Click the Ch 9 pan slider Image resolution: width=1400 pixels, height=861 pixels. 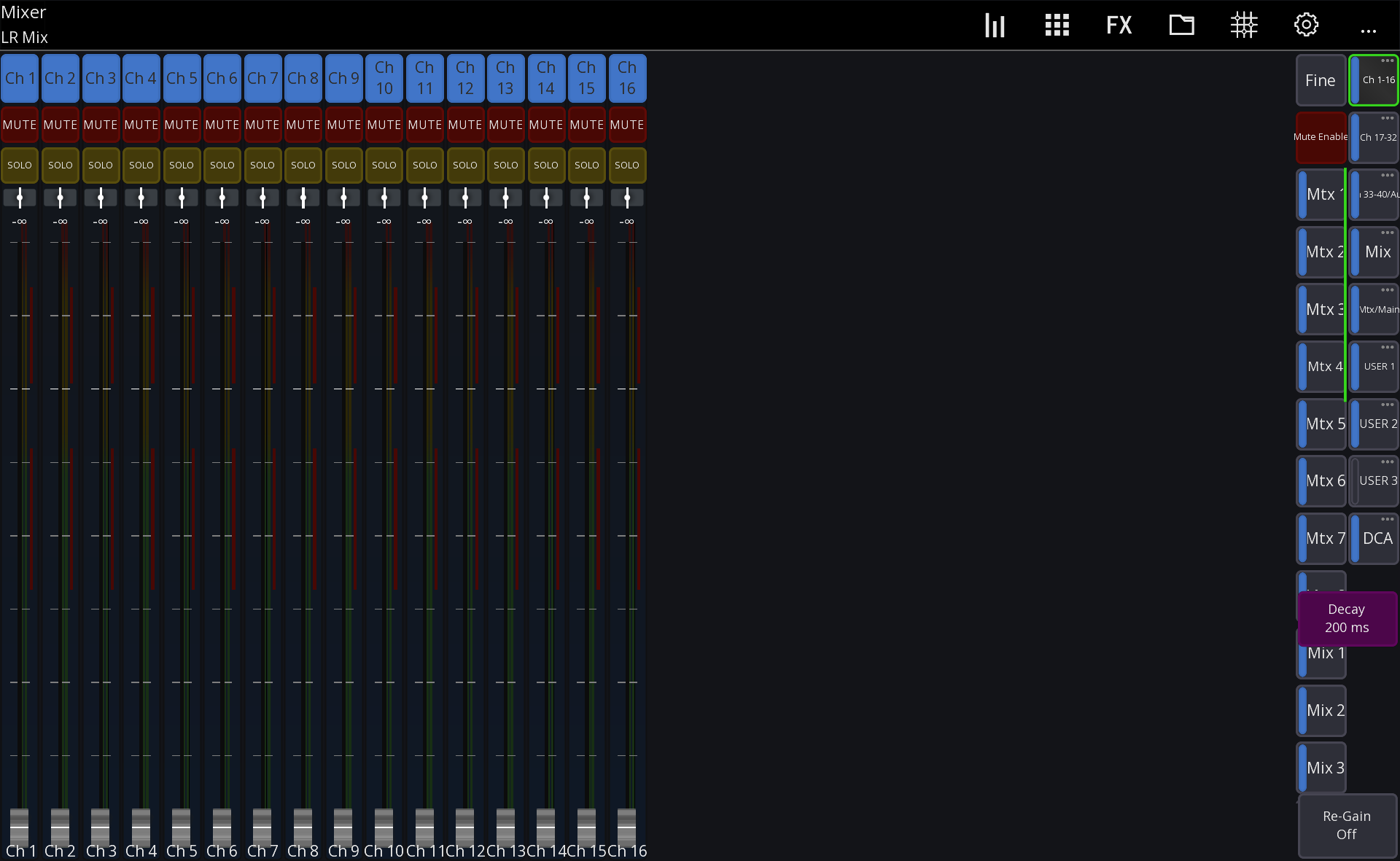coord(343,198)
